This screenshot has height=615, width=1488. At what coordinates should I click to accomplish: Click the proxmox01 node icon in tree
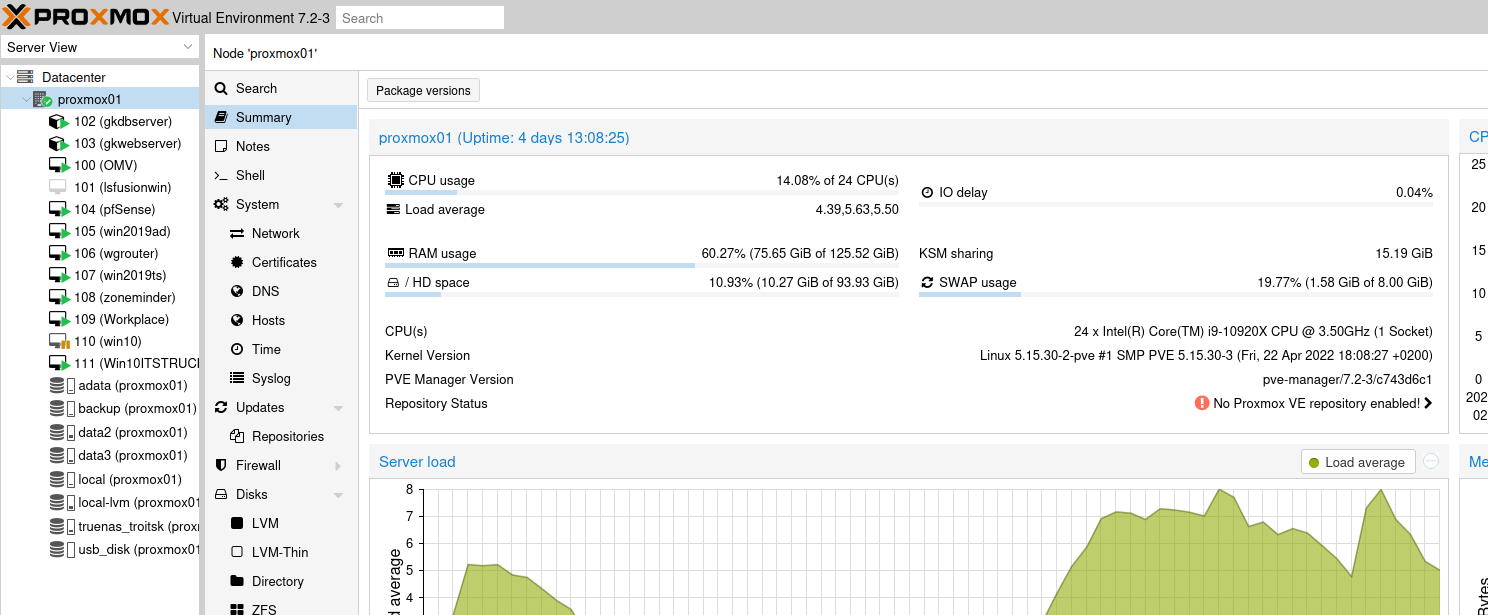point(42,99)
